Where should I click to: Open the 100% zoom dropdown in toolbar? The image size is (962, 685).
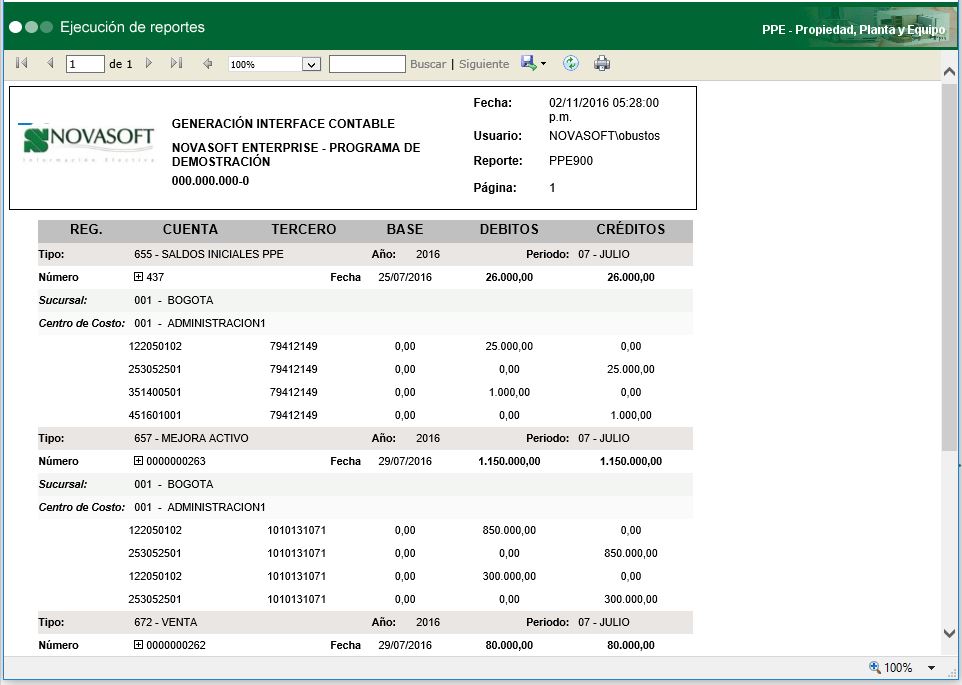click(x=311, y=64)
